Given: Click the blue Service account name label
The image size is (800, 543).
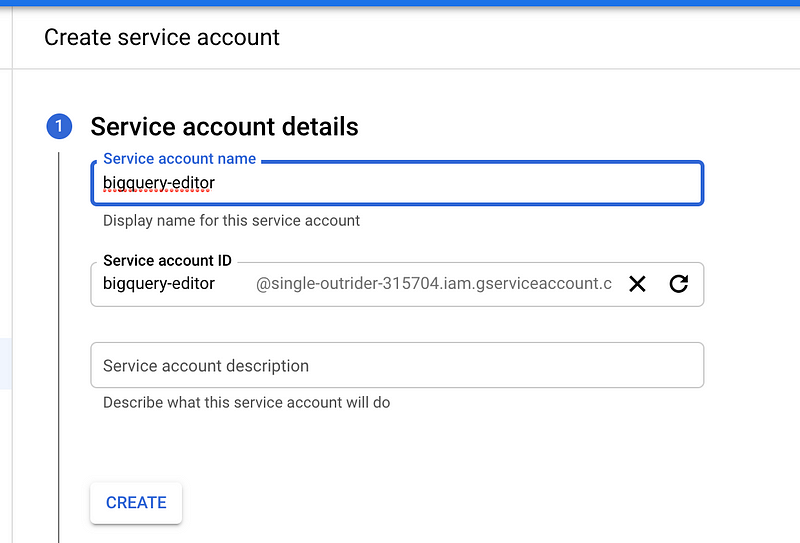Looking at the screenshot, I should (x=179, y=159).
